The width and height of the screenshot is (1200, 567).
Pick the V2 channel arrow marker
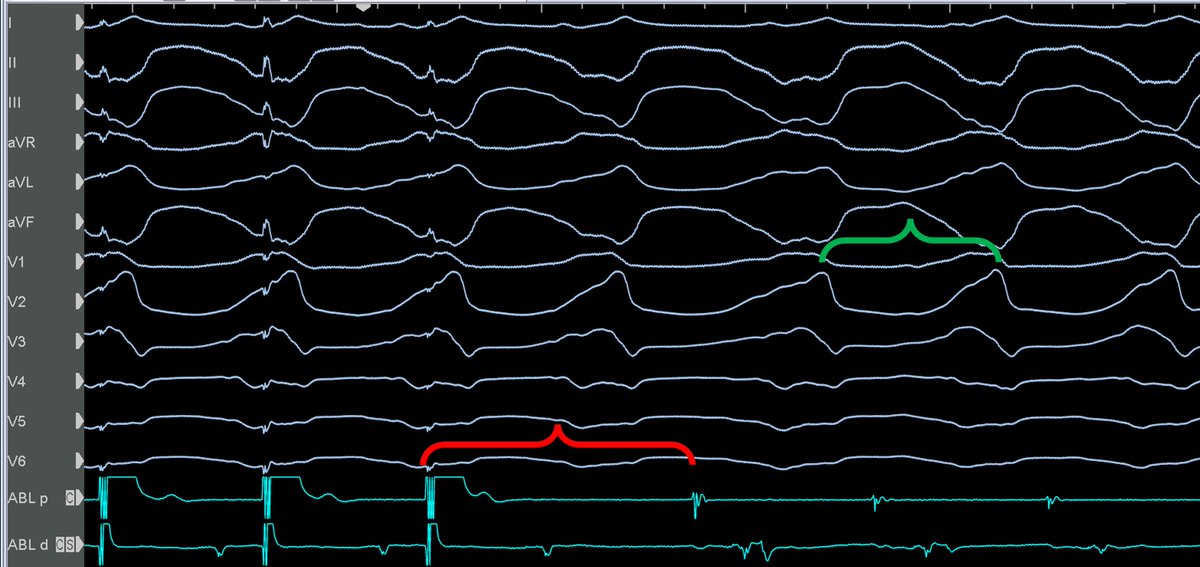(79, 302)
